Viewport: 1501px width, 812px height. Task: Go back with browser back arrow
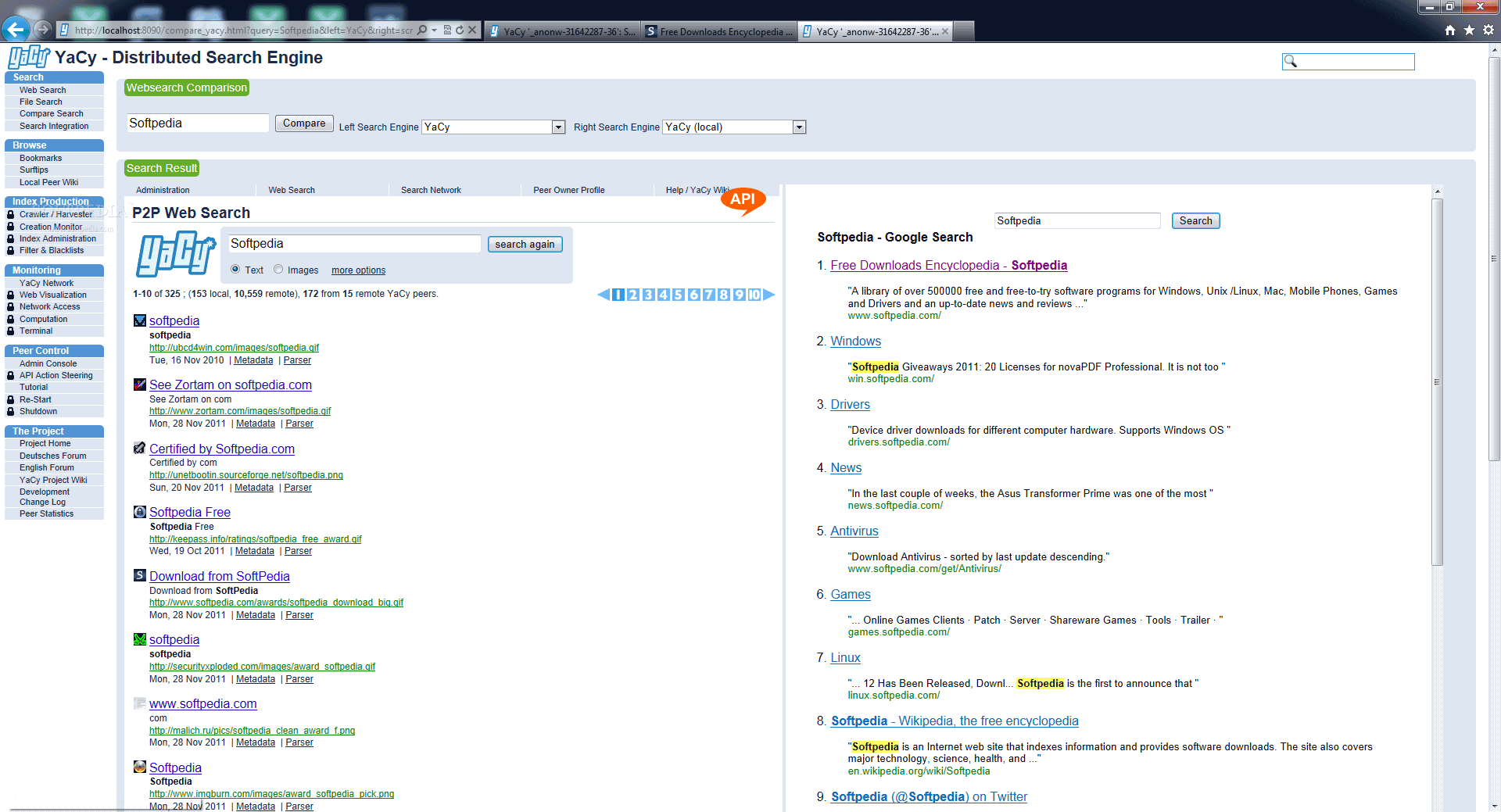pyautogui.click(x=15, y=30)
